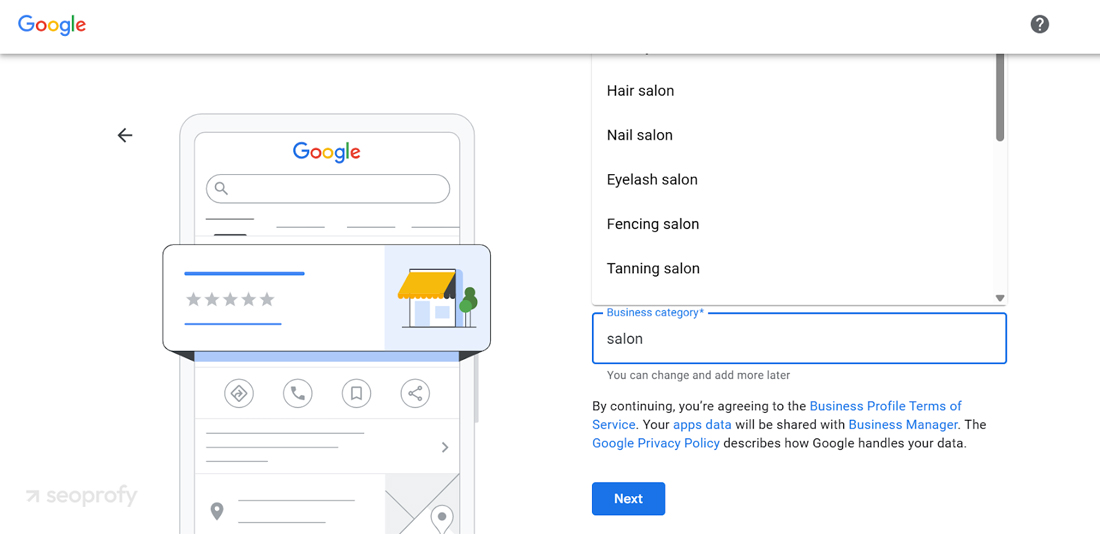
Task: Open the Business Manager link
Action: click(902, 425)
